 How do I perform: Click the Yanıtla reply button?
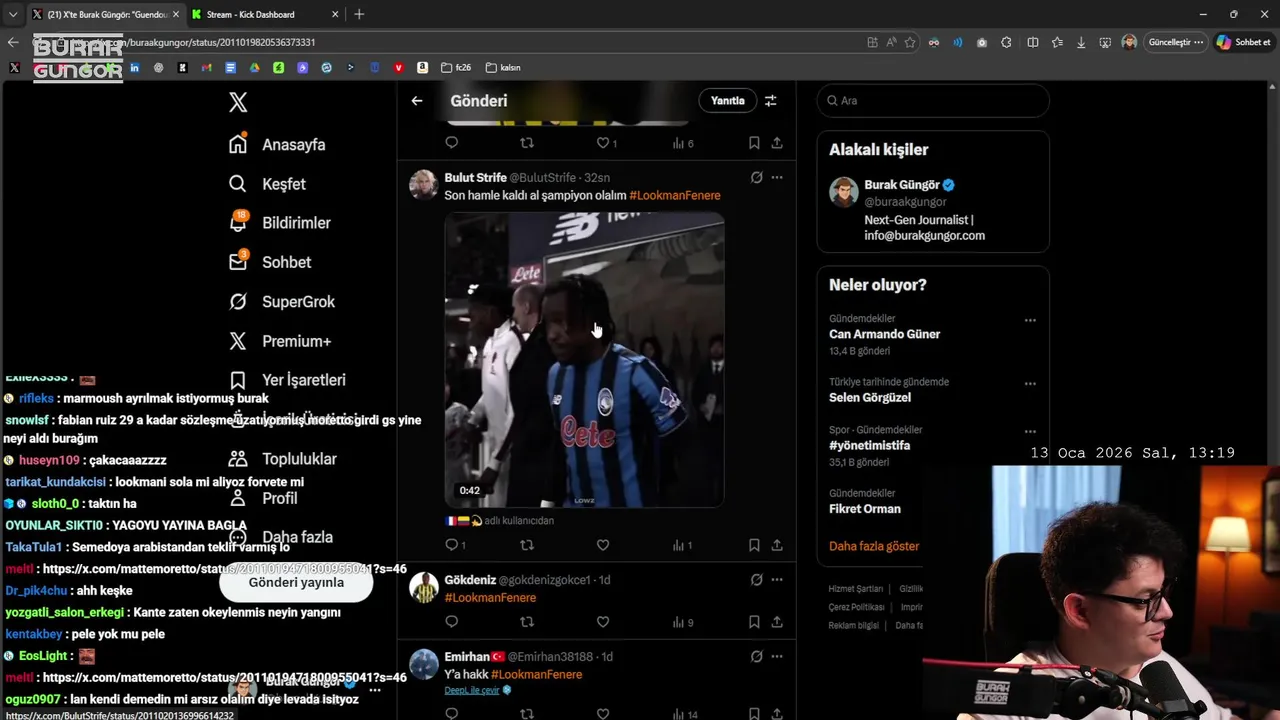click(727, 101)
